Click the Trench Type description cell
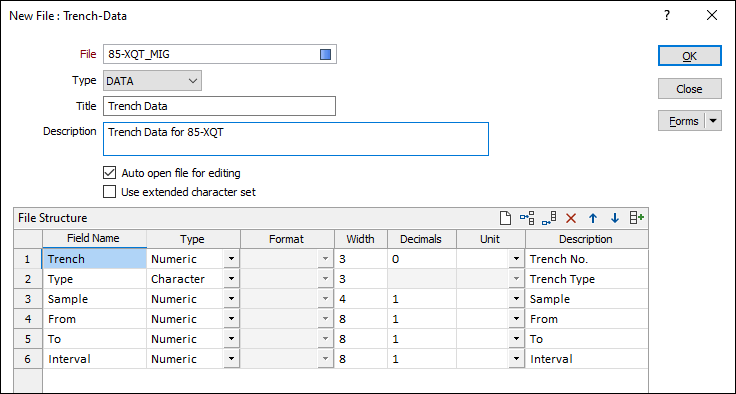This screenshot has height=394, width=736. click(586, 279)
